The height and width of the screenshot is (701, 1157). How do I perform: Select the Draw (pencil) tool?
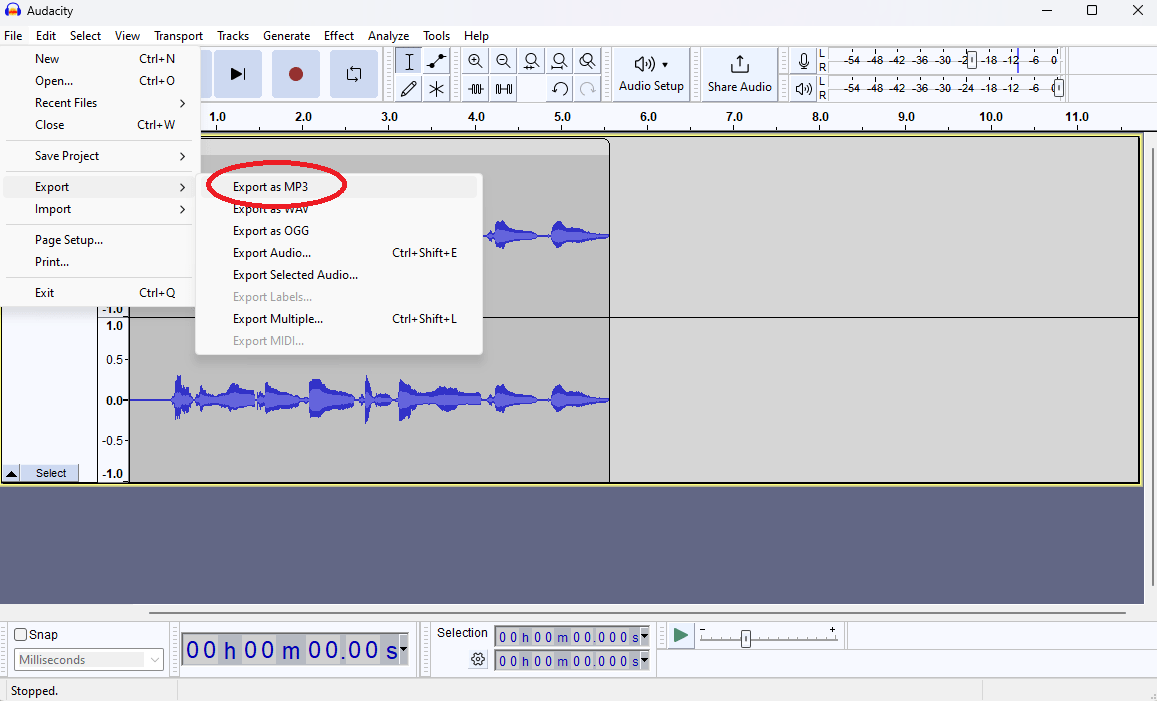coord(409,89)
